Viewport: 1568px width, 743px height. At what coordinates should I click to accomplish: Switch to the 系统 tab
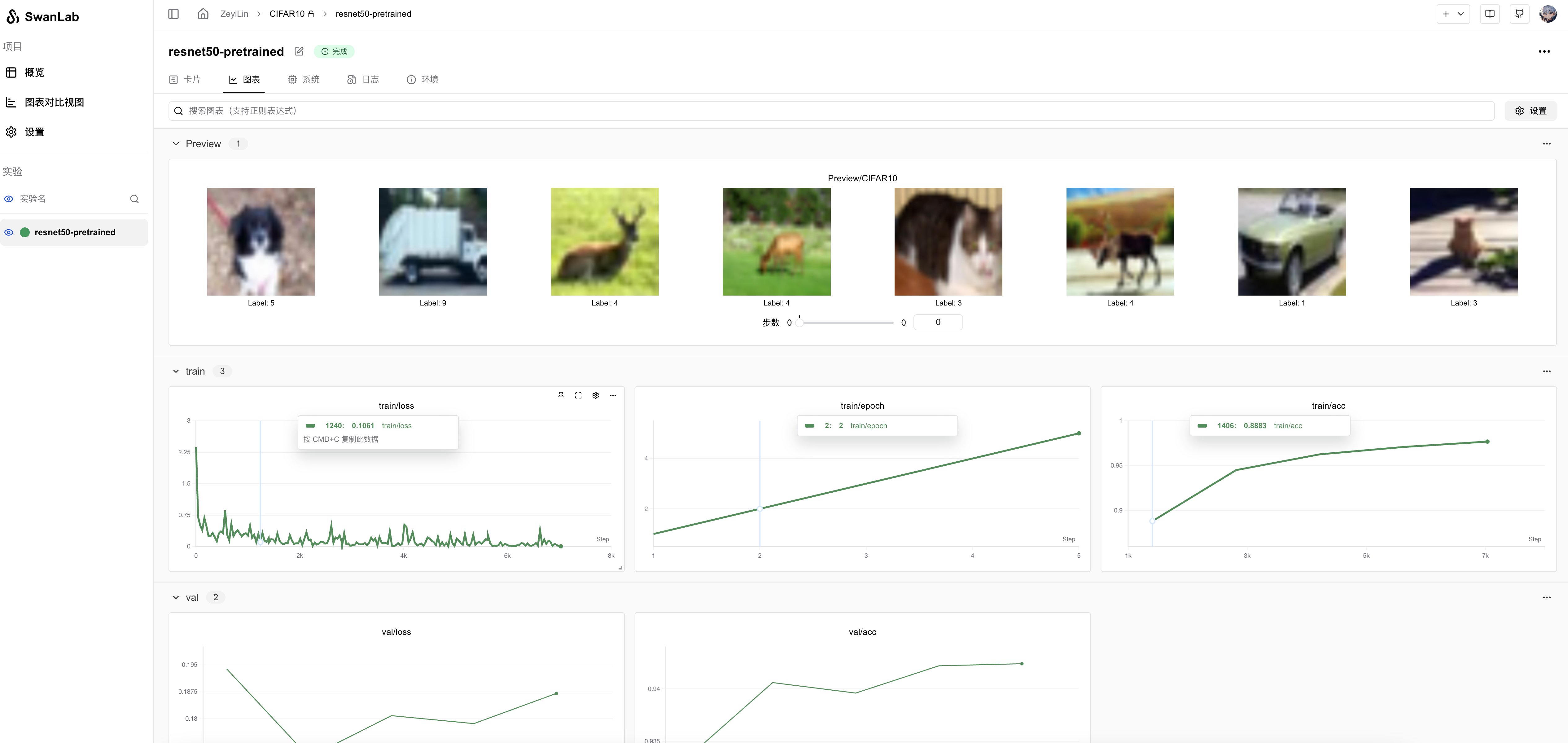pyautogui.click(x=304, y=80)
